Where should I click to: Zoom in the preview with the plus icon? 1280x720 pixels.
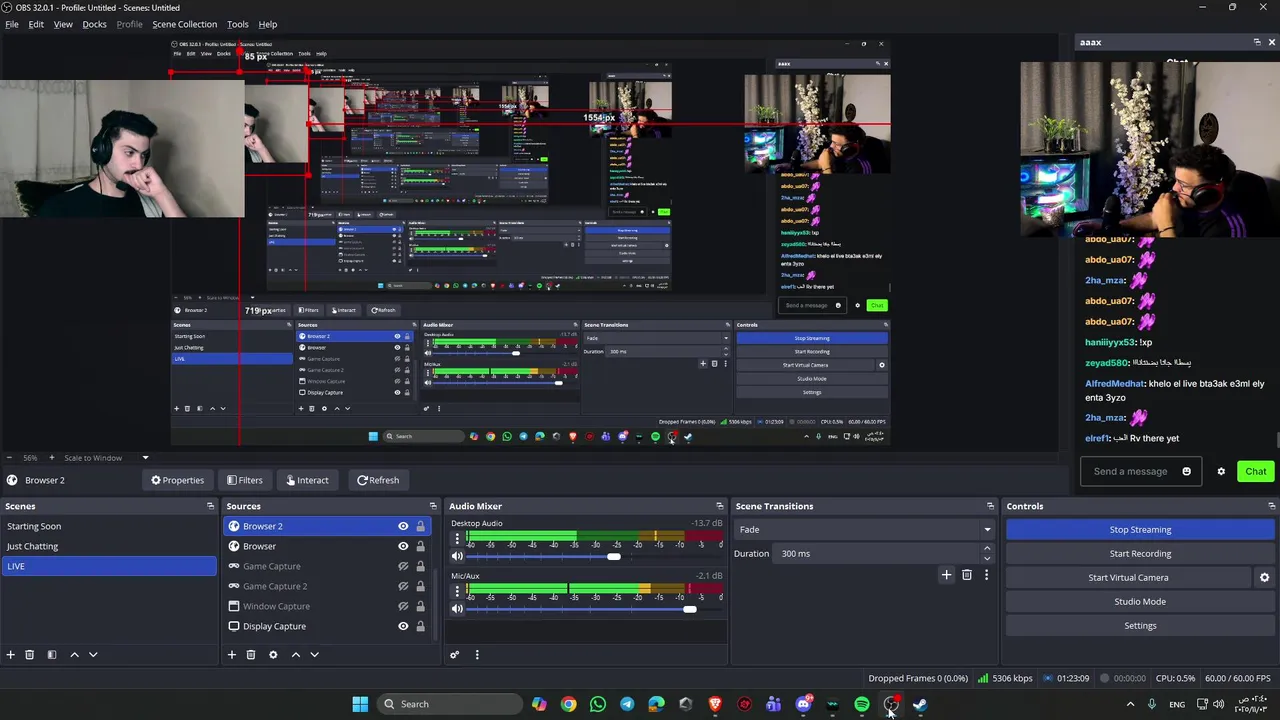point(52,457)
